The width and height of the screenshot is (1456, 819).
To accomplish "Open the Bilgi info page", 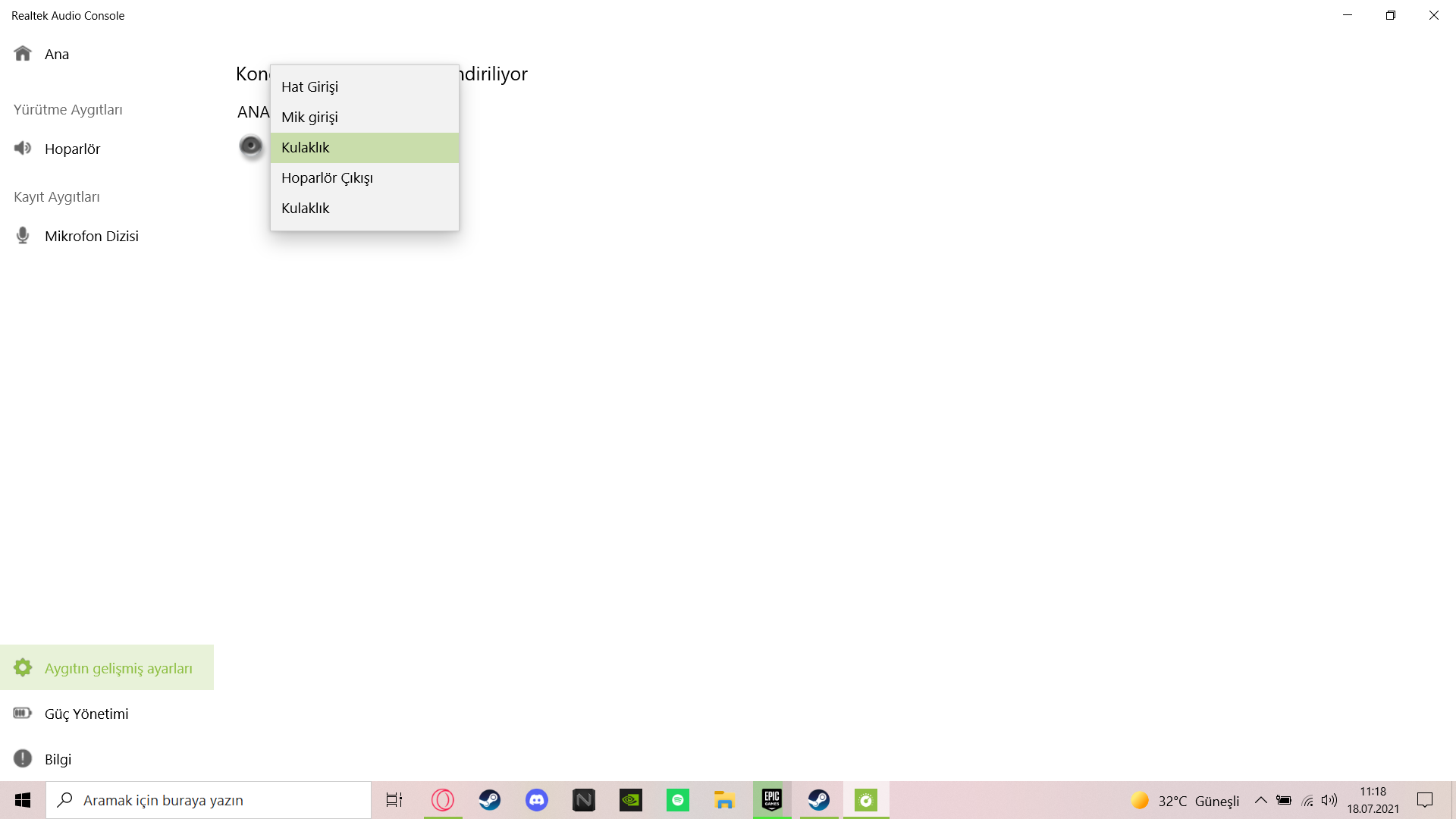I will tap(58, 759).
